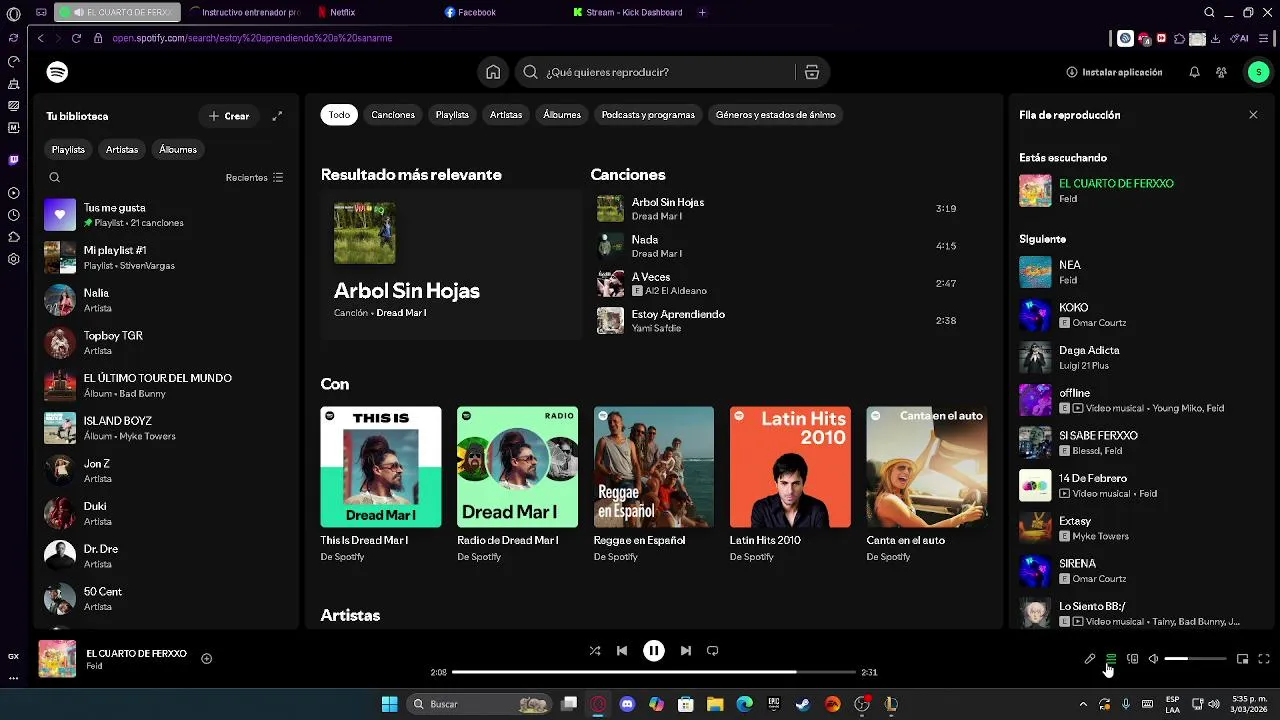The width and height of the screenshot is (1280, 720).
Task: Open the Opera AI assistant button
Action: tap(1240, 38)
